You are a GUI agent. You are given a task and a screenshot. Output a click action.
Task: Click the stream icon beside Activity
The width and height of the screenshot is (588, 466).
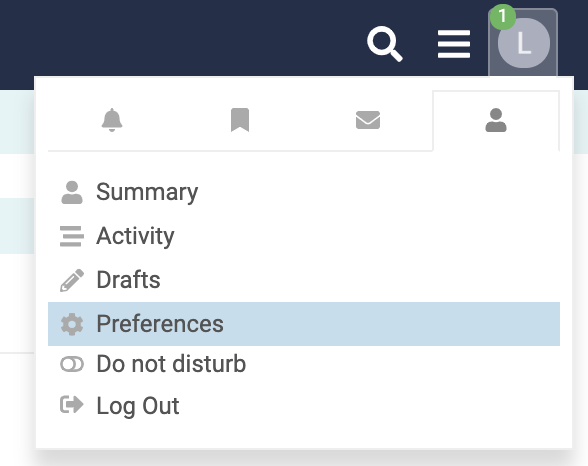72,236
